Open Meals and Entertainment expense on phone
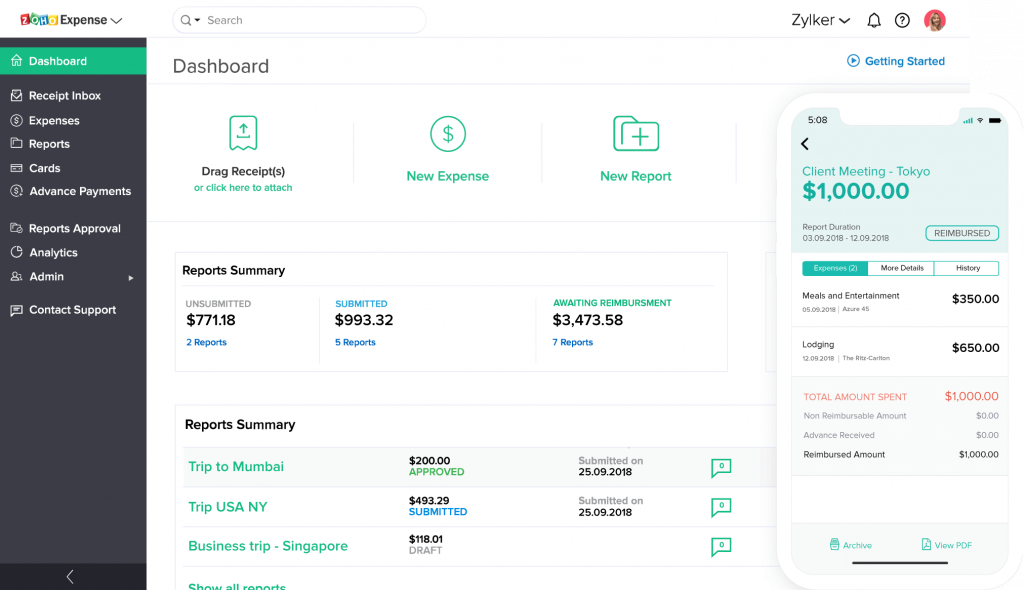This screenshot has height=590, width=1024. pyautogui.click(x=900, y=302)
